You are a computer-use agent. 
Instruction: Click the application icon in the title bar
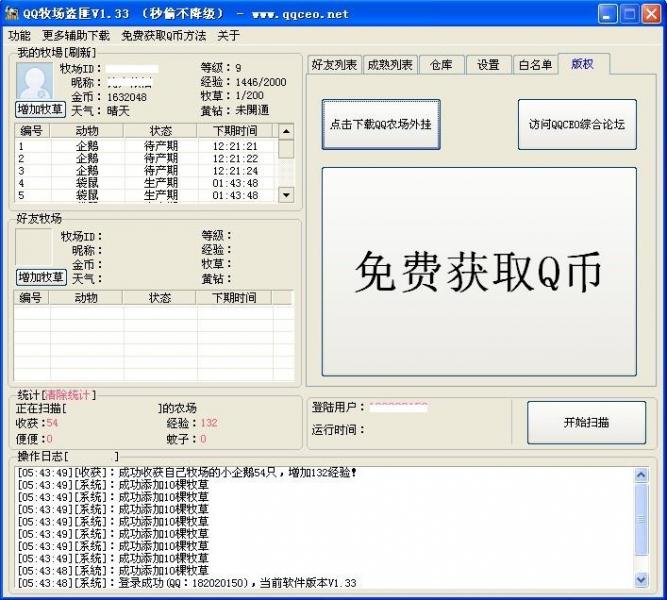pyautogui.click(x=11, y=13)
